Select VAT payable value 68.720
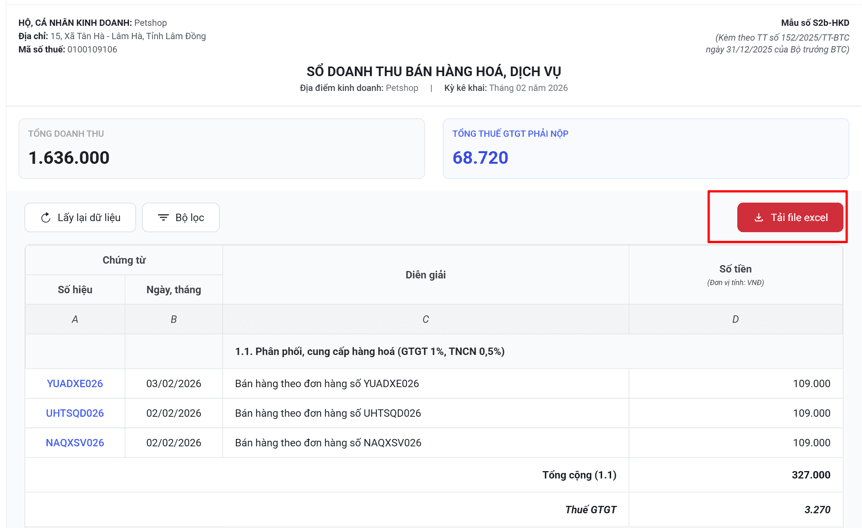The image size is (862, 528). click(x=480, y=158)
